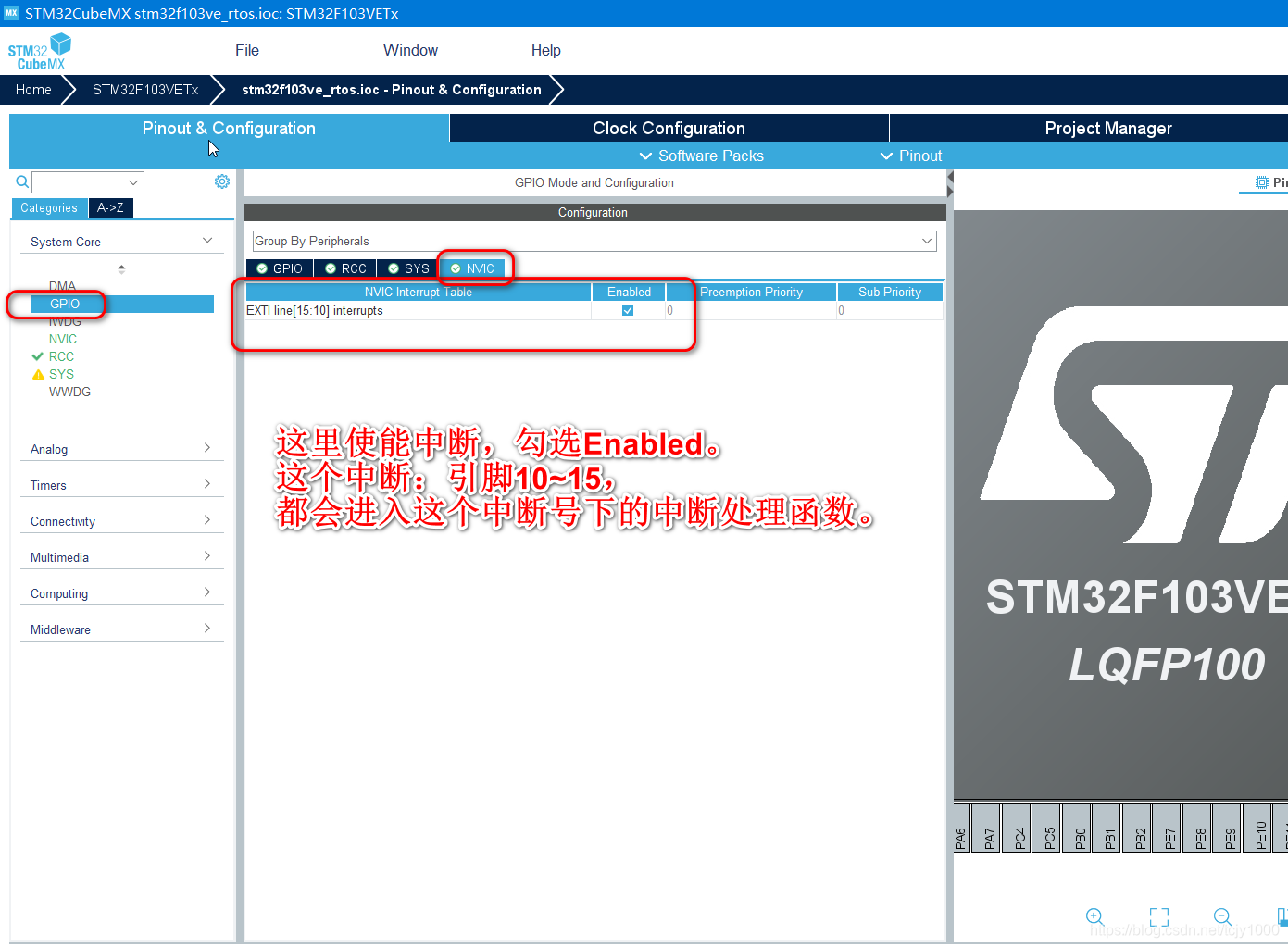The image size is (1288, 947).
Task: Select the EXTI line[15:10] interrupts row
Action: click(x=594, y=311)
